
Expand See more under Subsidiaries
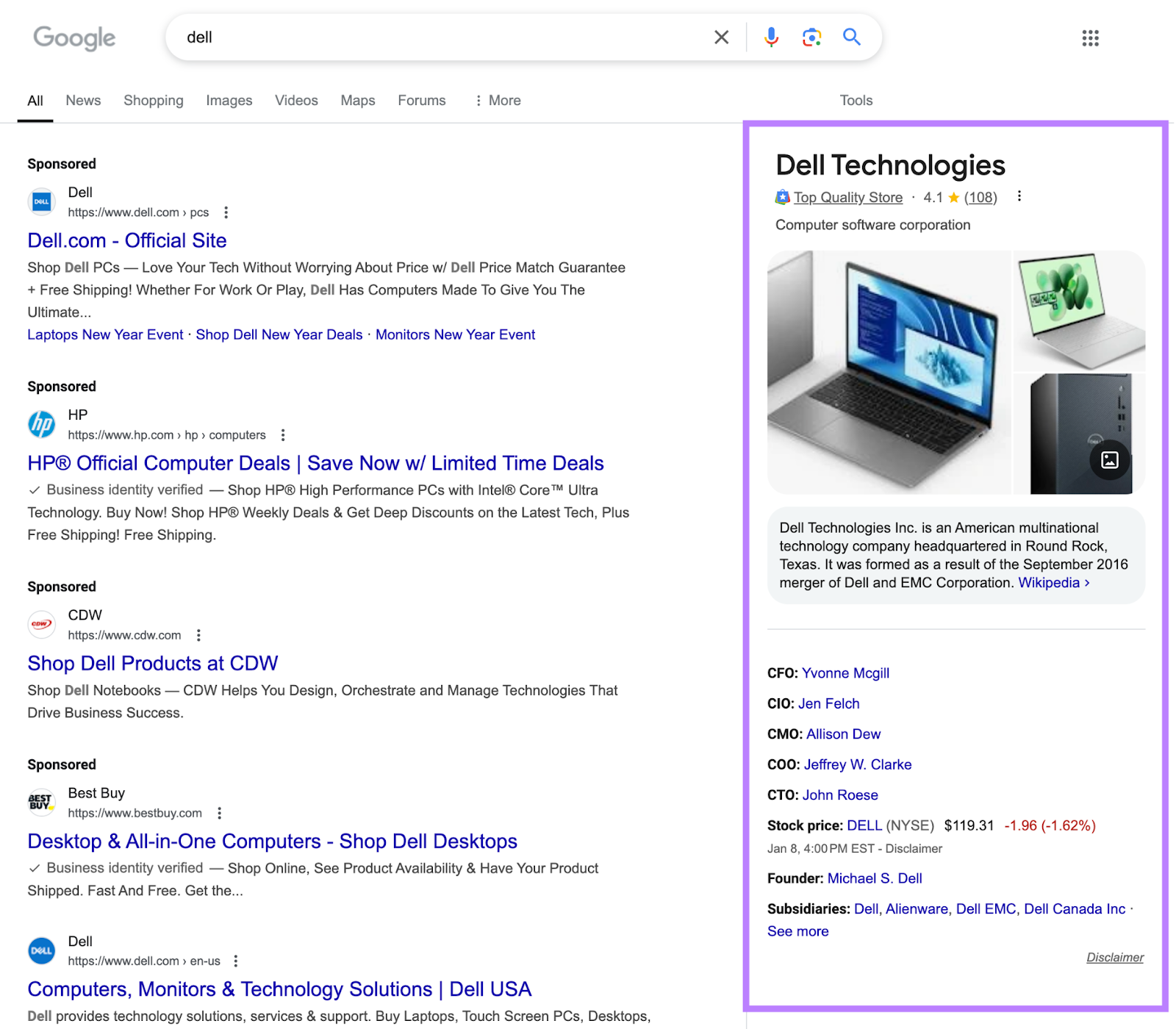[797, 931]
